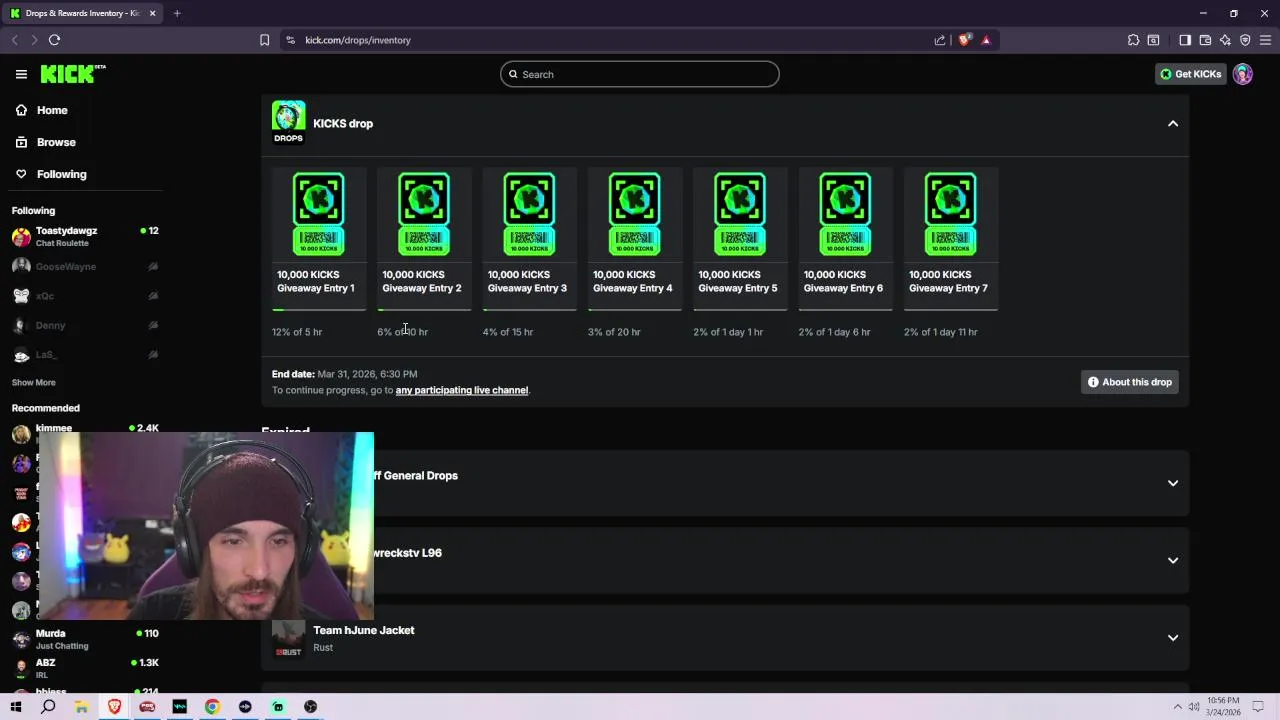Open a new browser tab
The width and height of the screenshot is (1280, 720).
pyautogui.click(x=177, y=13)
